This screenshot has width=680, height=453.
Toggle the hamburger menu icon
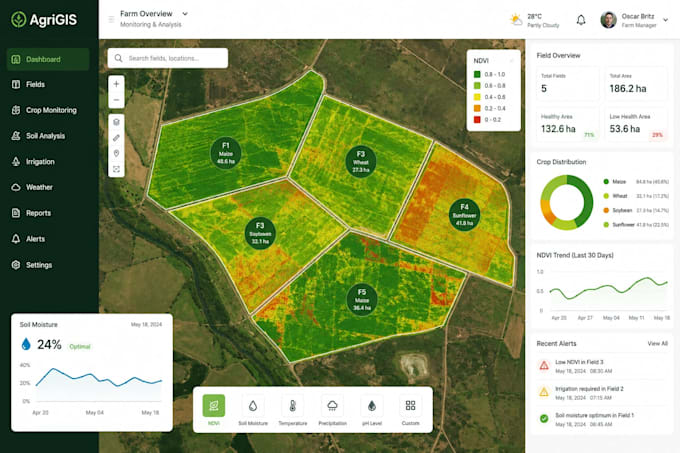point(111,19)
